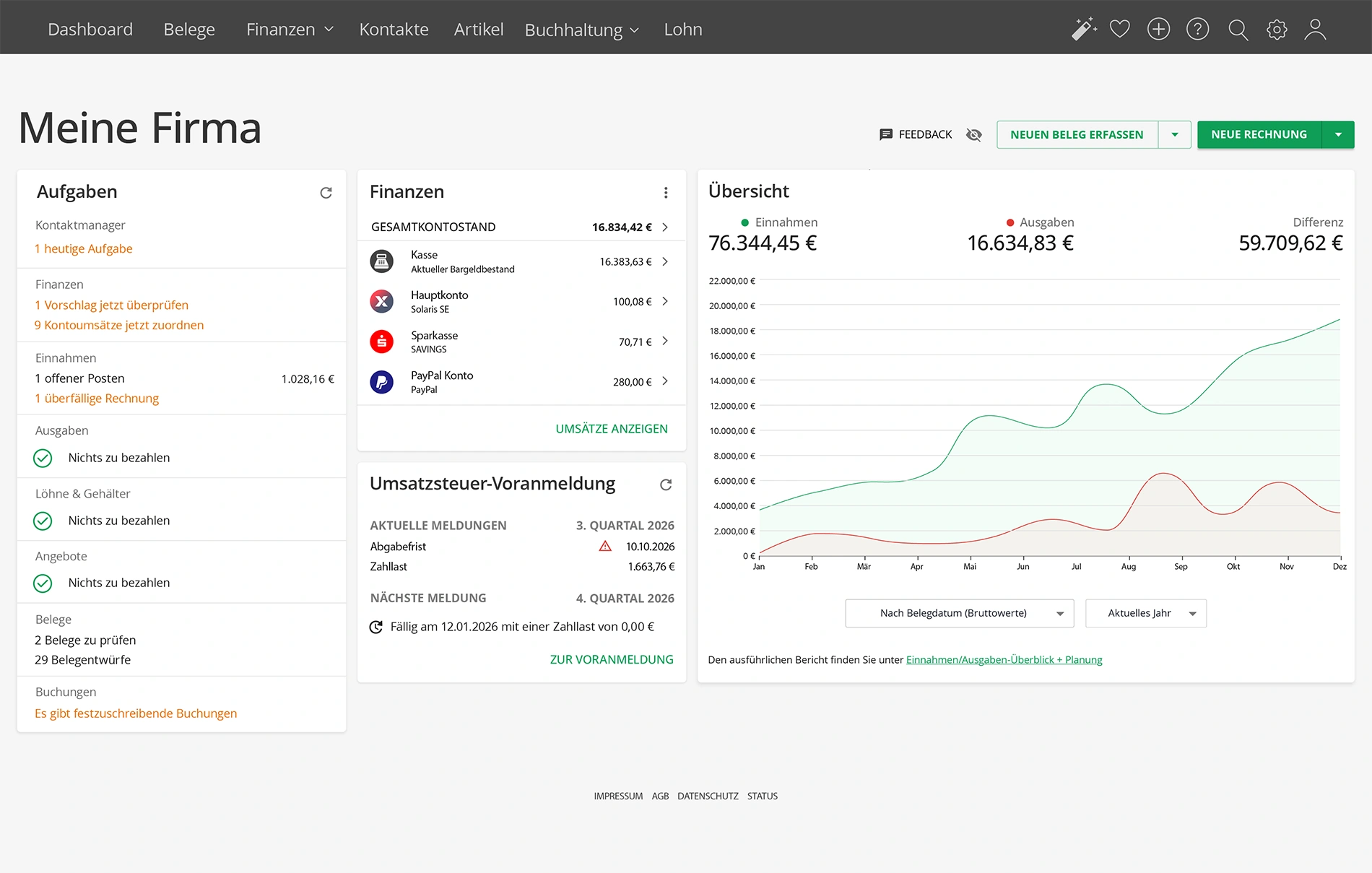Toggle the red Ausgaben legend dot
This screenshot has width=1372, height=873.
pos(1010,222)
